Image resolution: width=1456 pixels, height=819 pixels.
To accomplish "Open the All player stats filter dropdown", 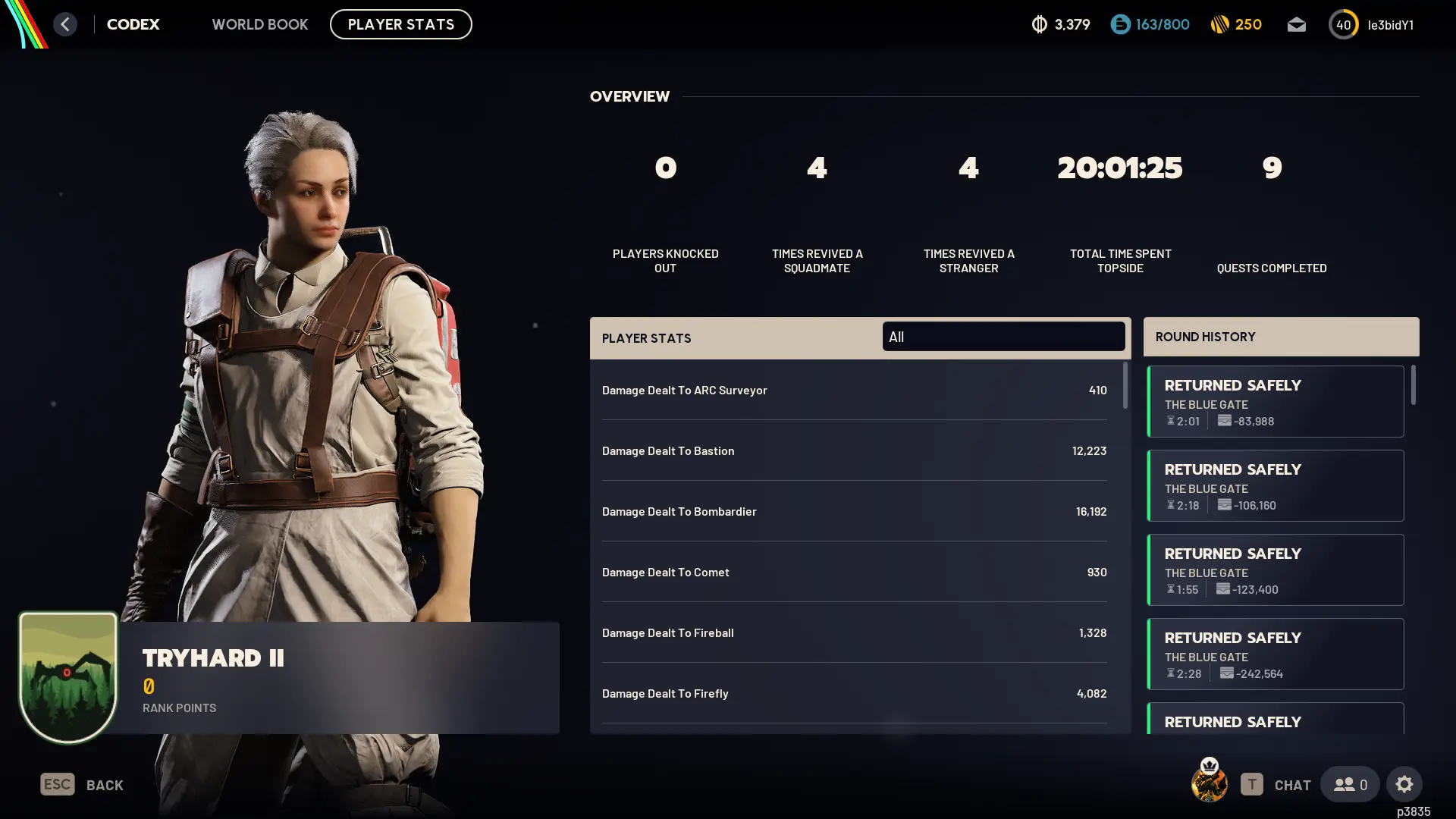I will tap(1003, 337).
